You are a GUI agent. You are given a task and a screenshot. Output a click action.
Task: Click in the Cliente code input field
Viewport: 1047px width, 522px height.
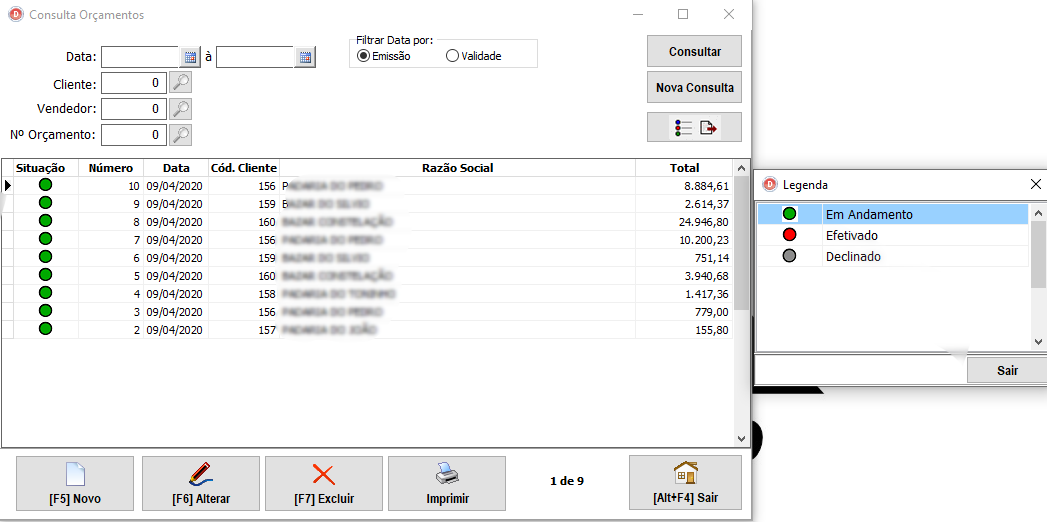point(133,83)
